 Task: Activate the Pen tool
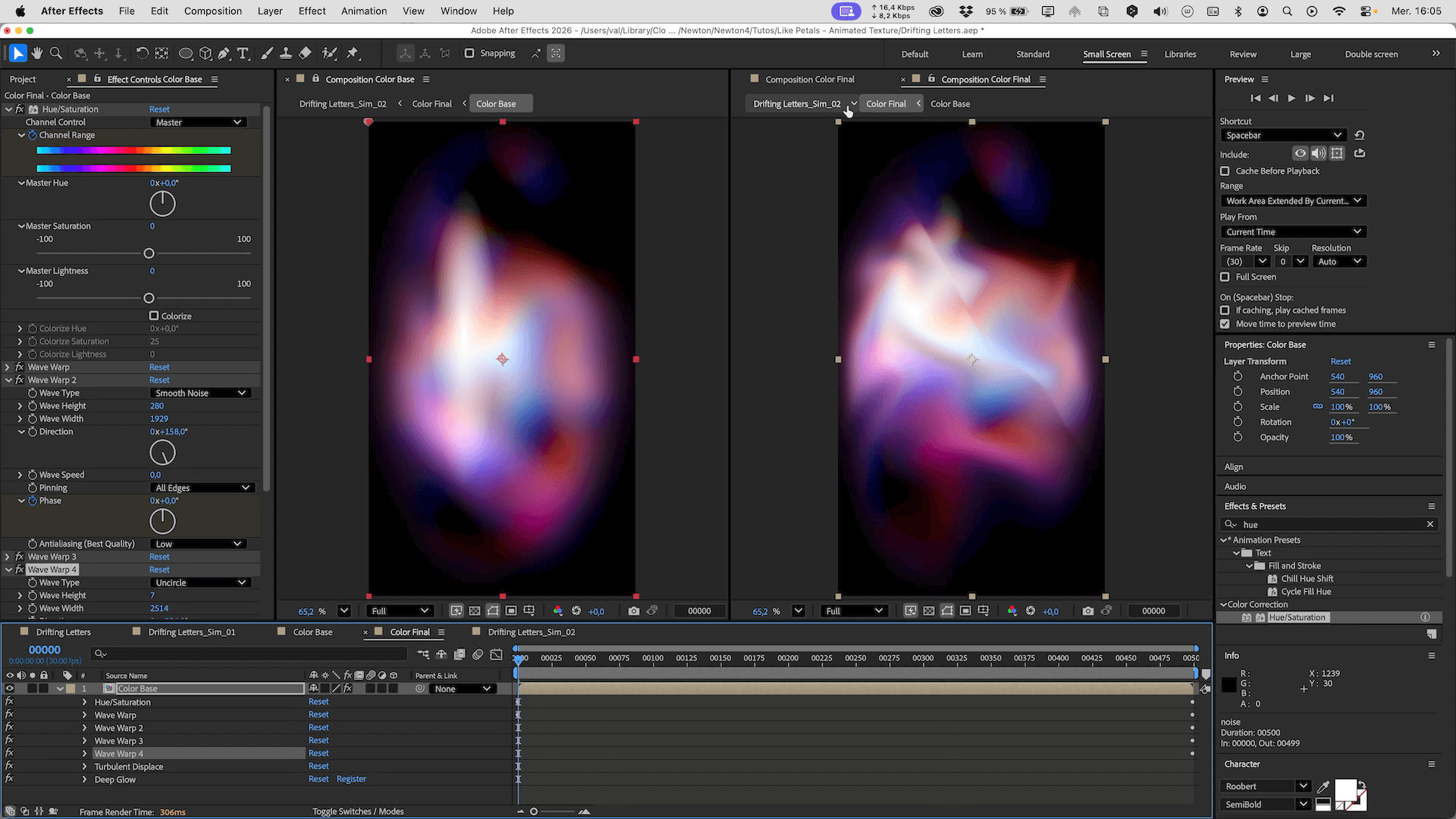pos(223,53)
